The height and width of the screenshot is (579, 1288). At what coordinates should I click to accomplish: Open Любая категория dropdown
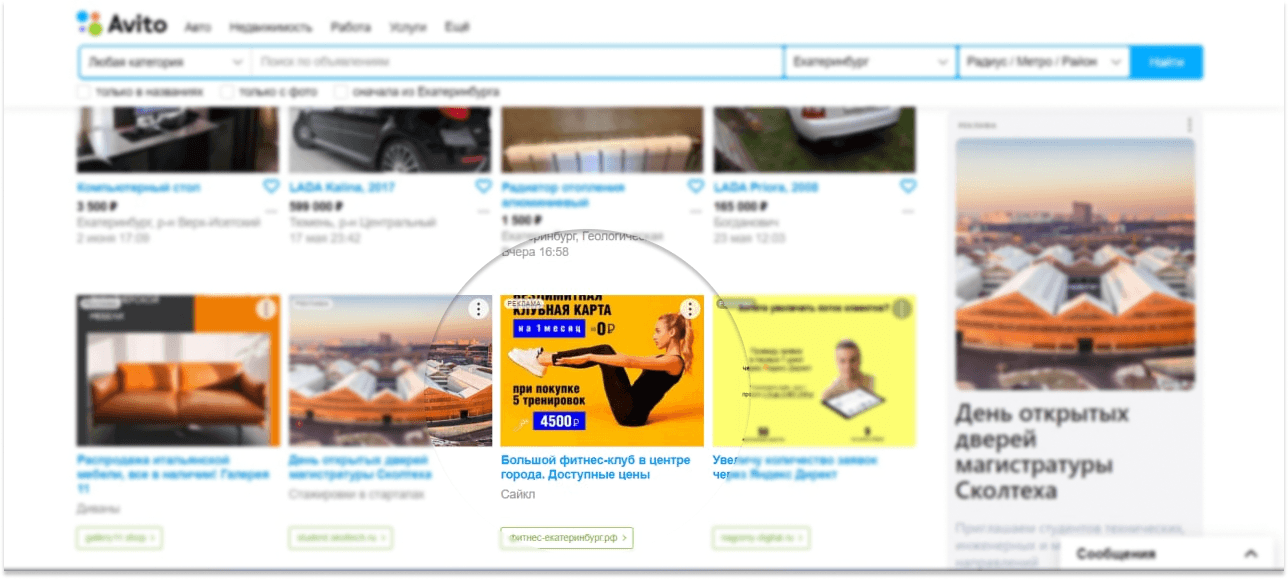[165, 62]
